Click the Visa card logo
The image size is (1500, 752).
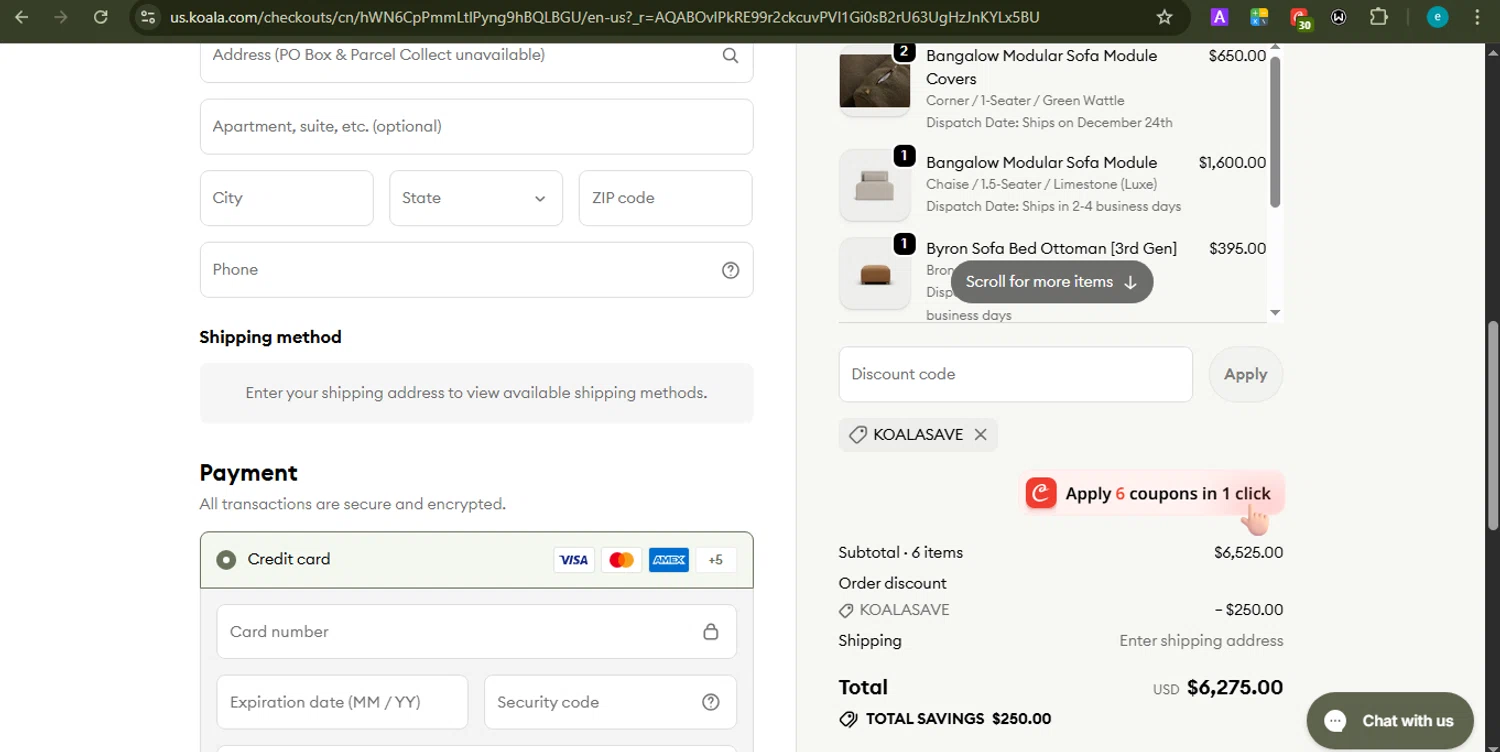pyautogui.click(x=574, y=560)
